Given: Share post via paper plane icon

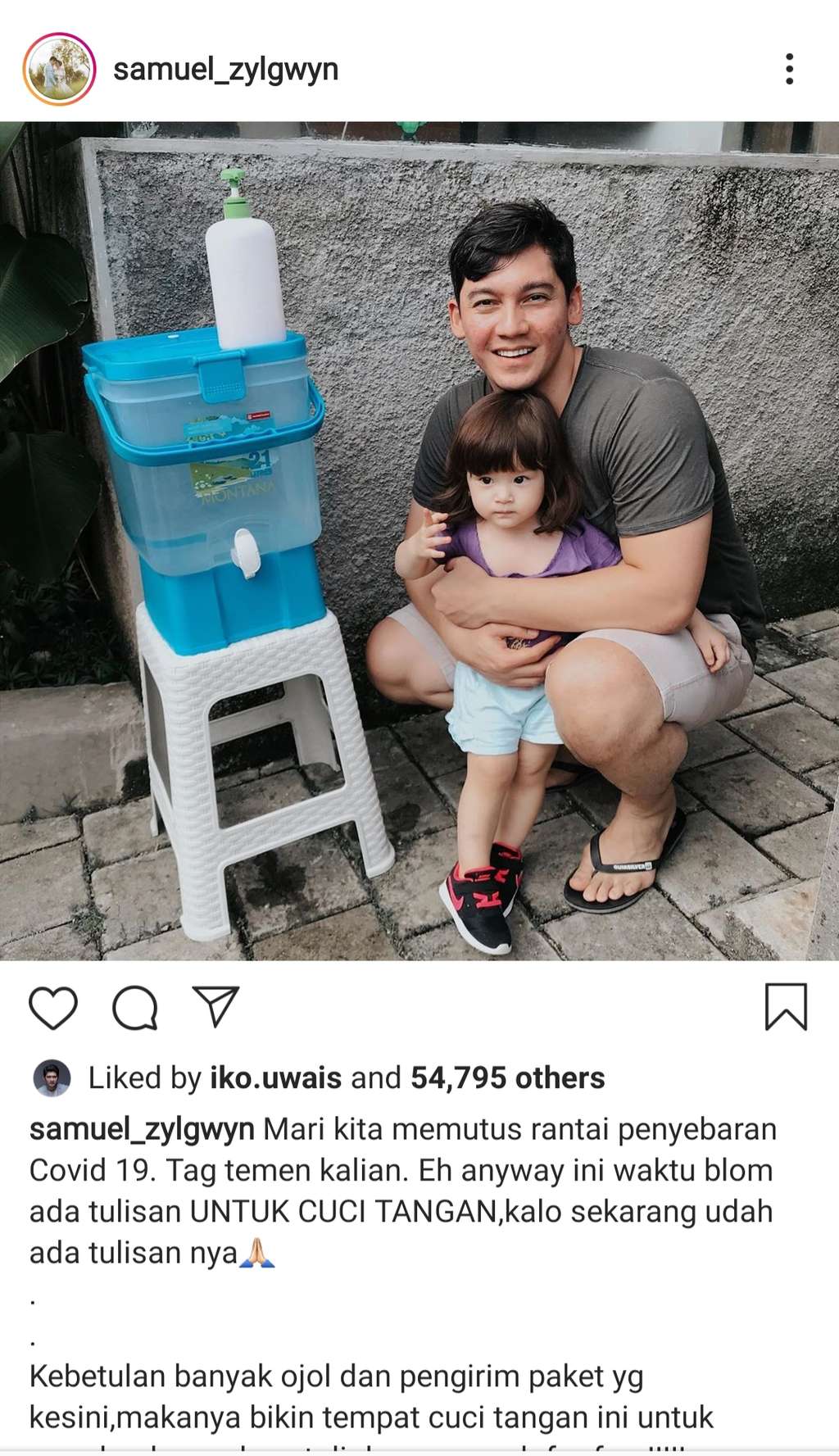Looking at the screenshot, I should 215,1006.
